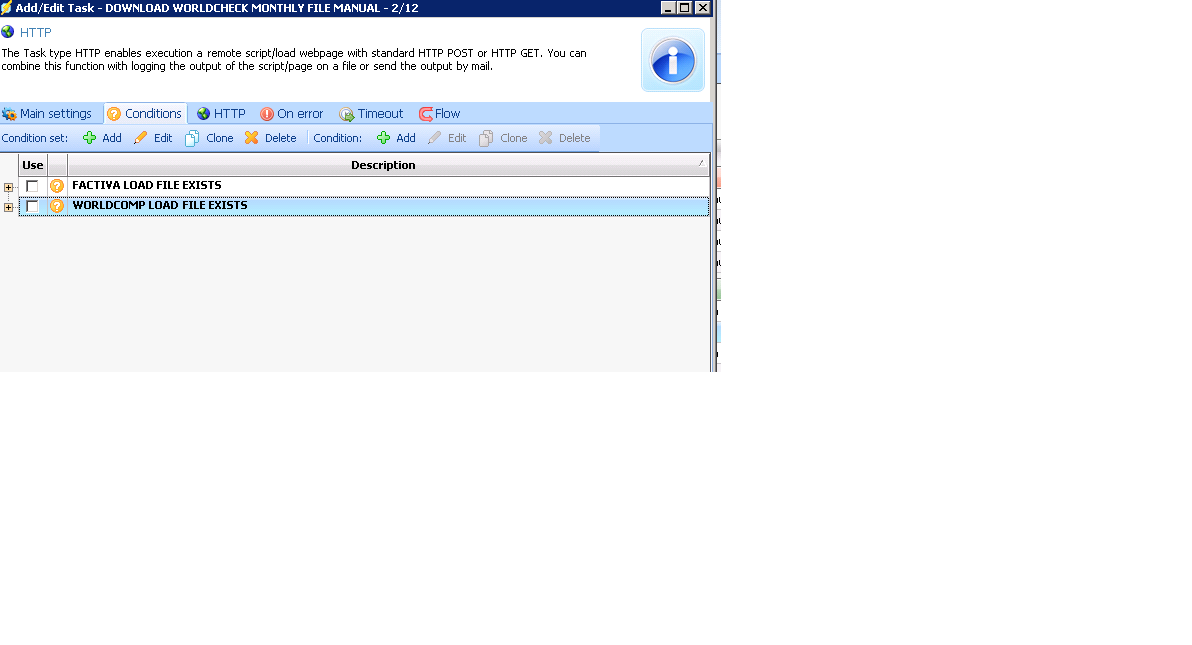Enable the WORLDCOMP LOAD FILE EXISTS checkbox
This screenshot has width=1192, height=645.
[x=32, y=206]
